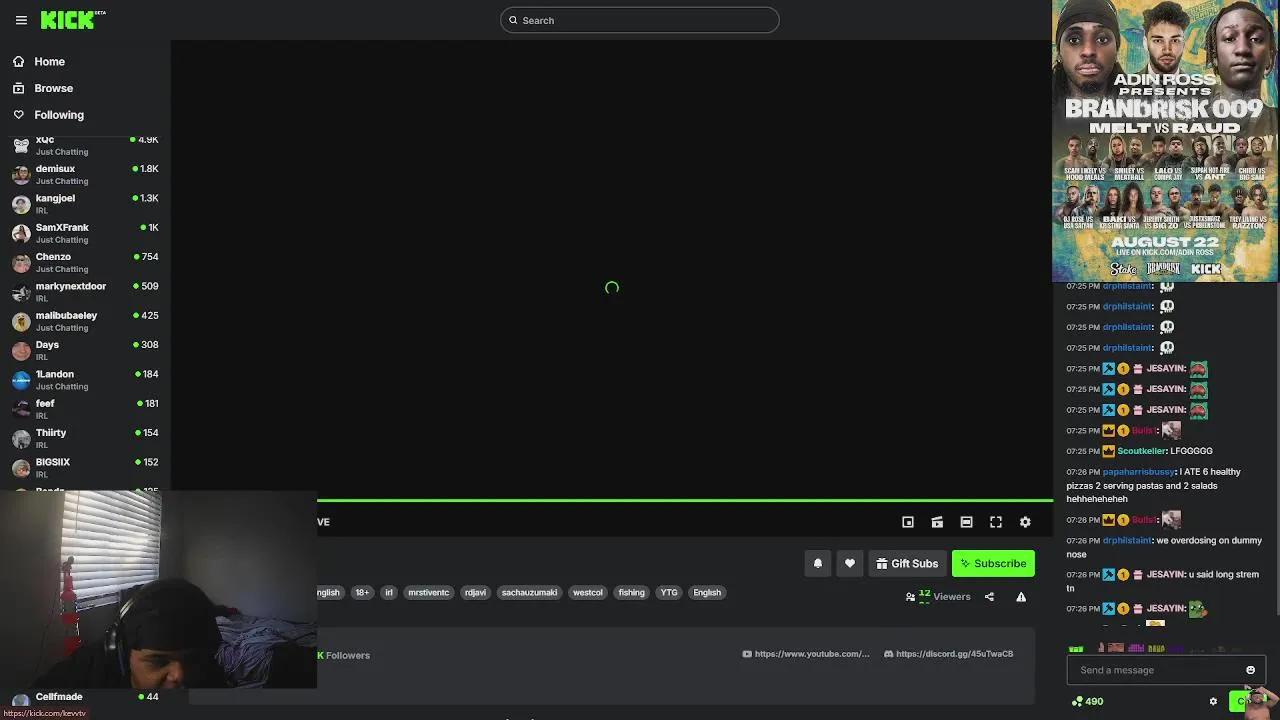Enable mini player mode icon
1280x720 pixels.
(908, 522)
